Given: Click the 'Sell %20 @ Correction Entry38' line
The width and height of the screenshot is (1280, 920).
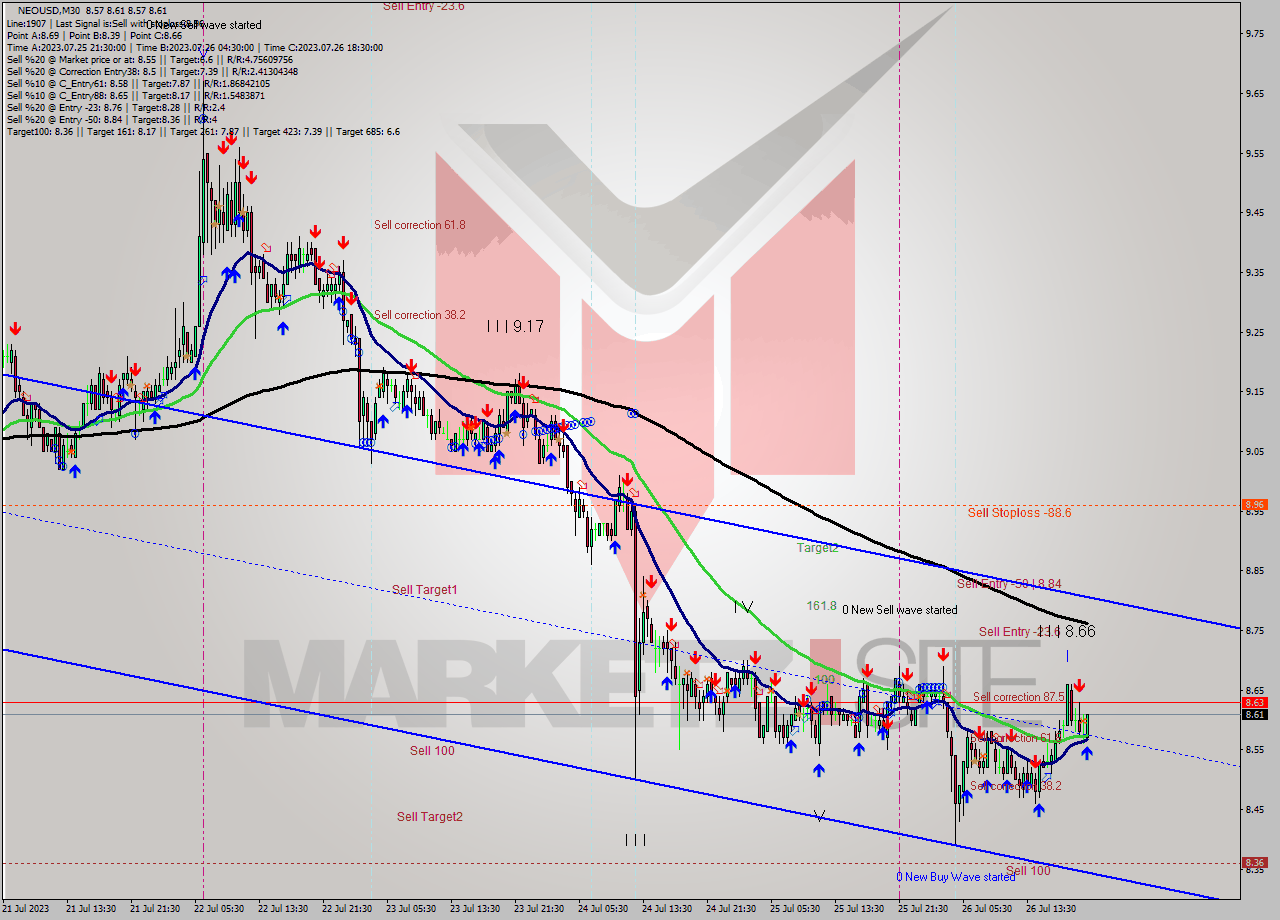Looking at the screenshot, I should click(152, 71).
